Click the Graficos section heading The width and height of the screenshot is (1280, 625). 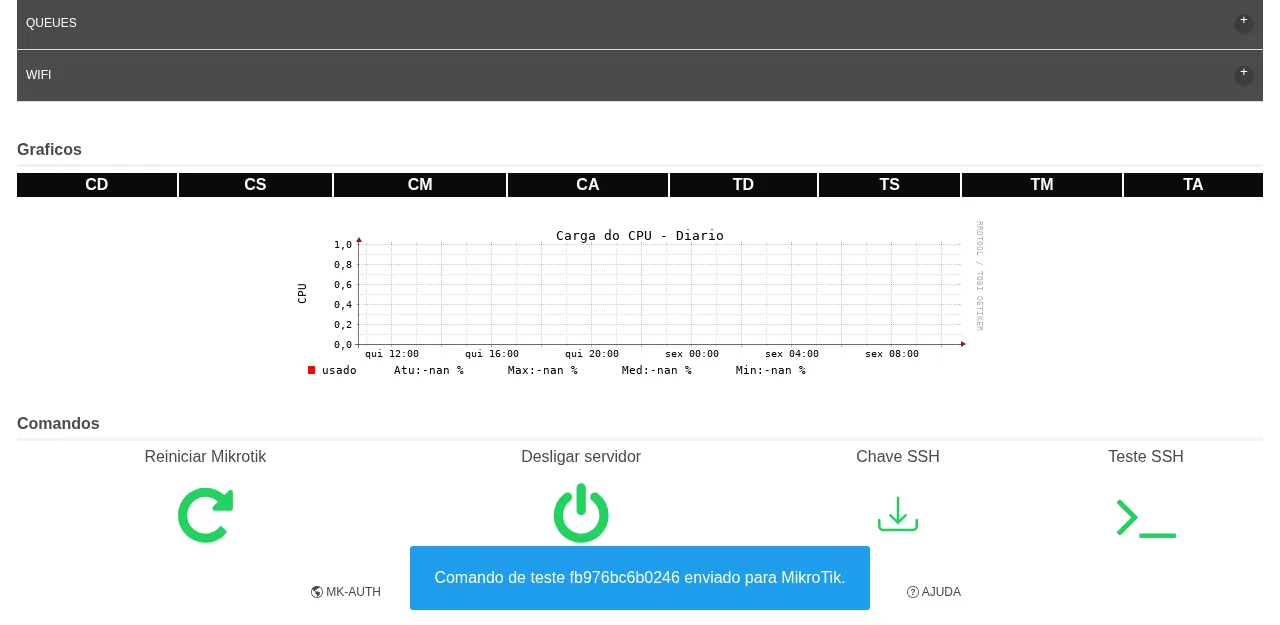coord(49,150)
